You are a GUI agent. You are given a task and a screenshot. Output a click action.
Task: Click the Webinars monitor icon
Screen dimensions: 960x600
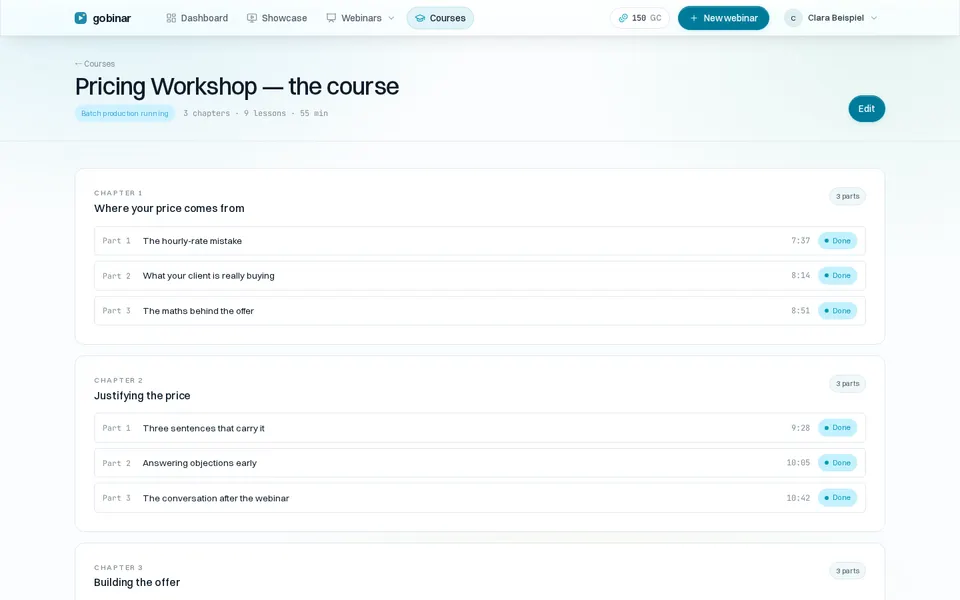pos(331,18)
